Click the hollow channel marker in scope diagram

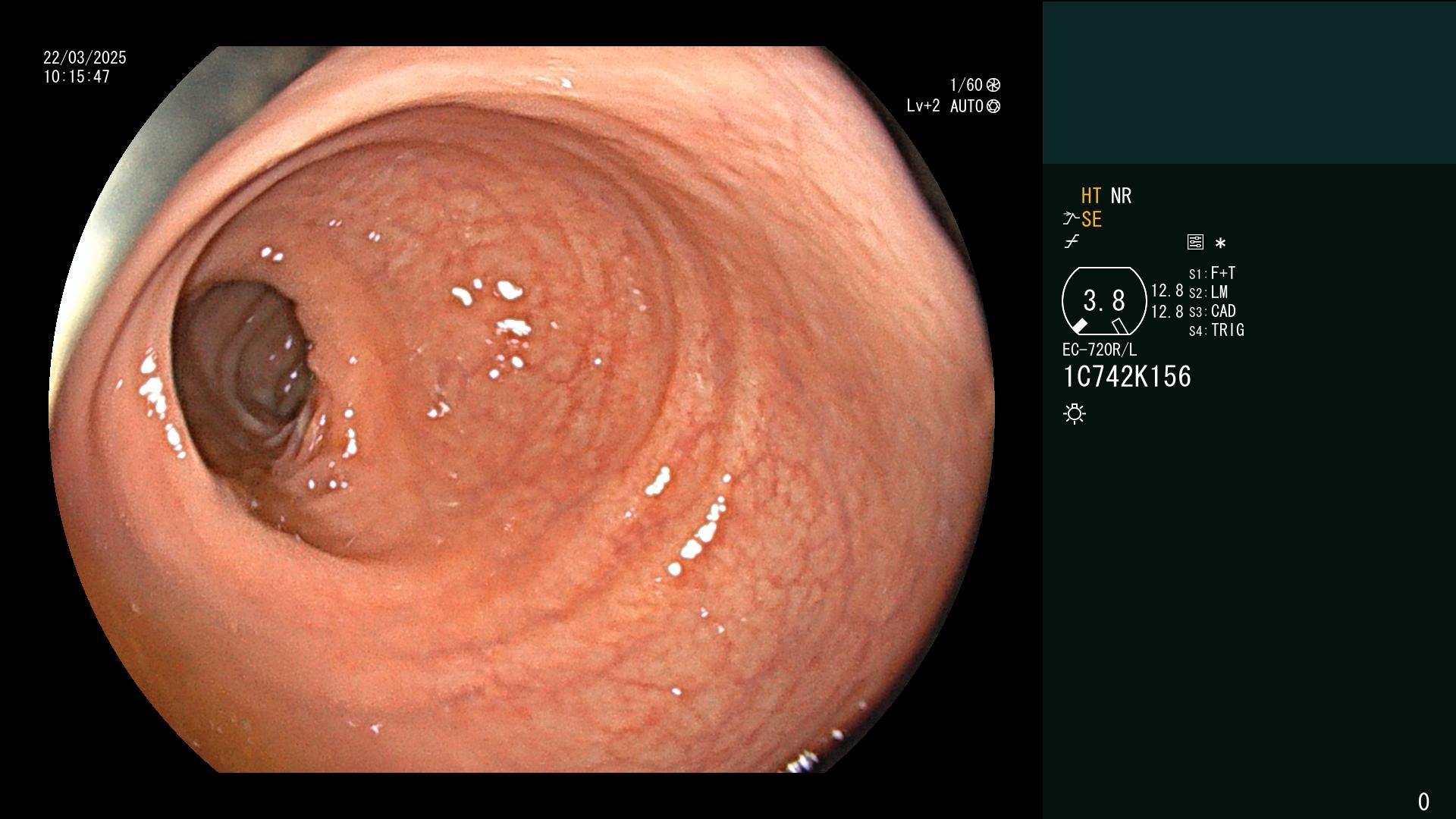click(x=1120, y=326)
